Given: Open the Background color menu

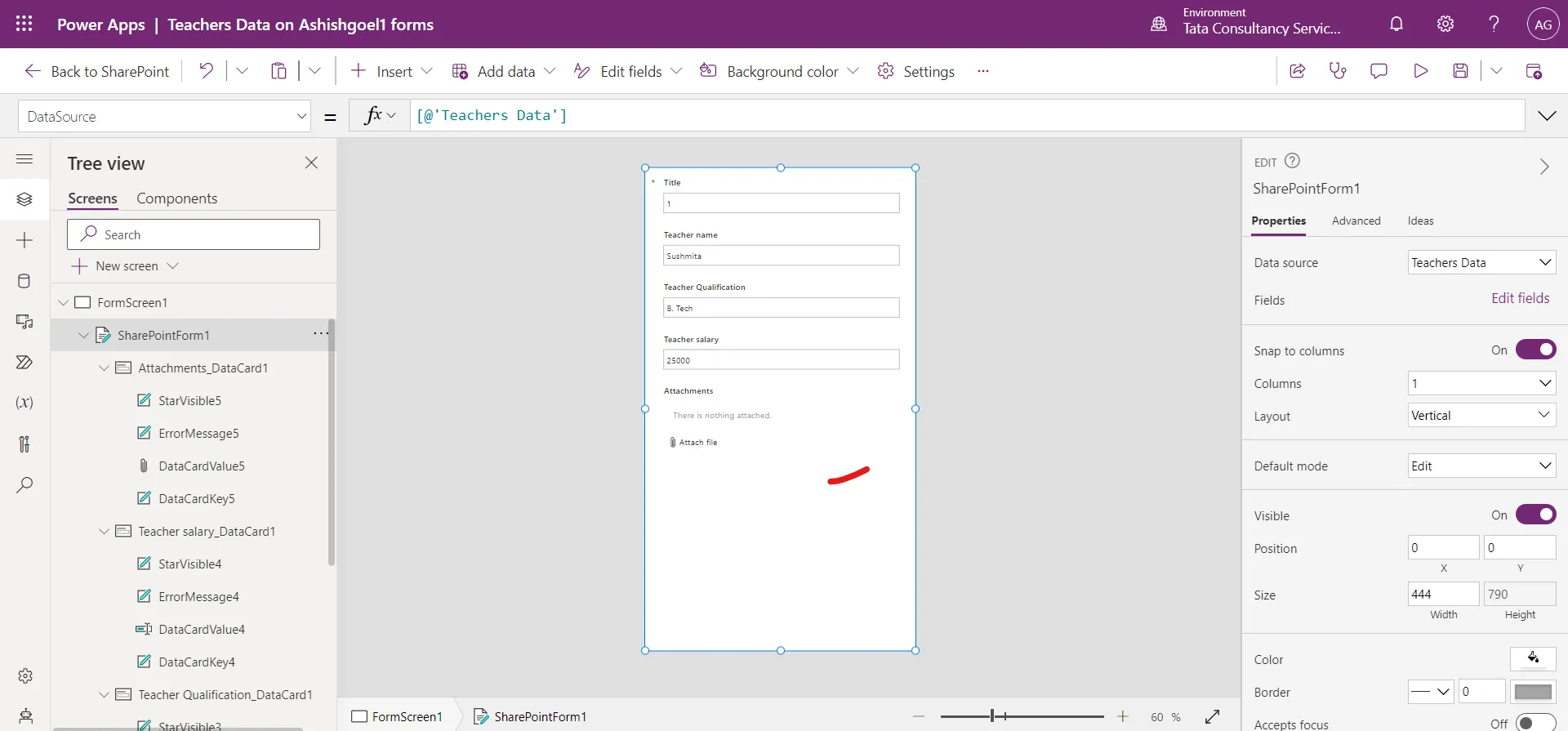Looking at the screenshot, I should [x=779, y=71].
